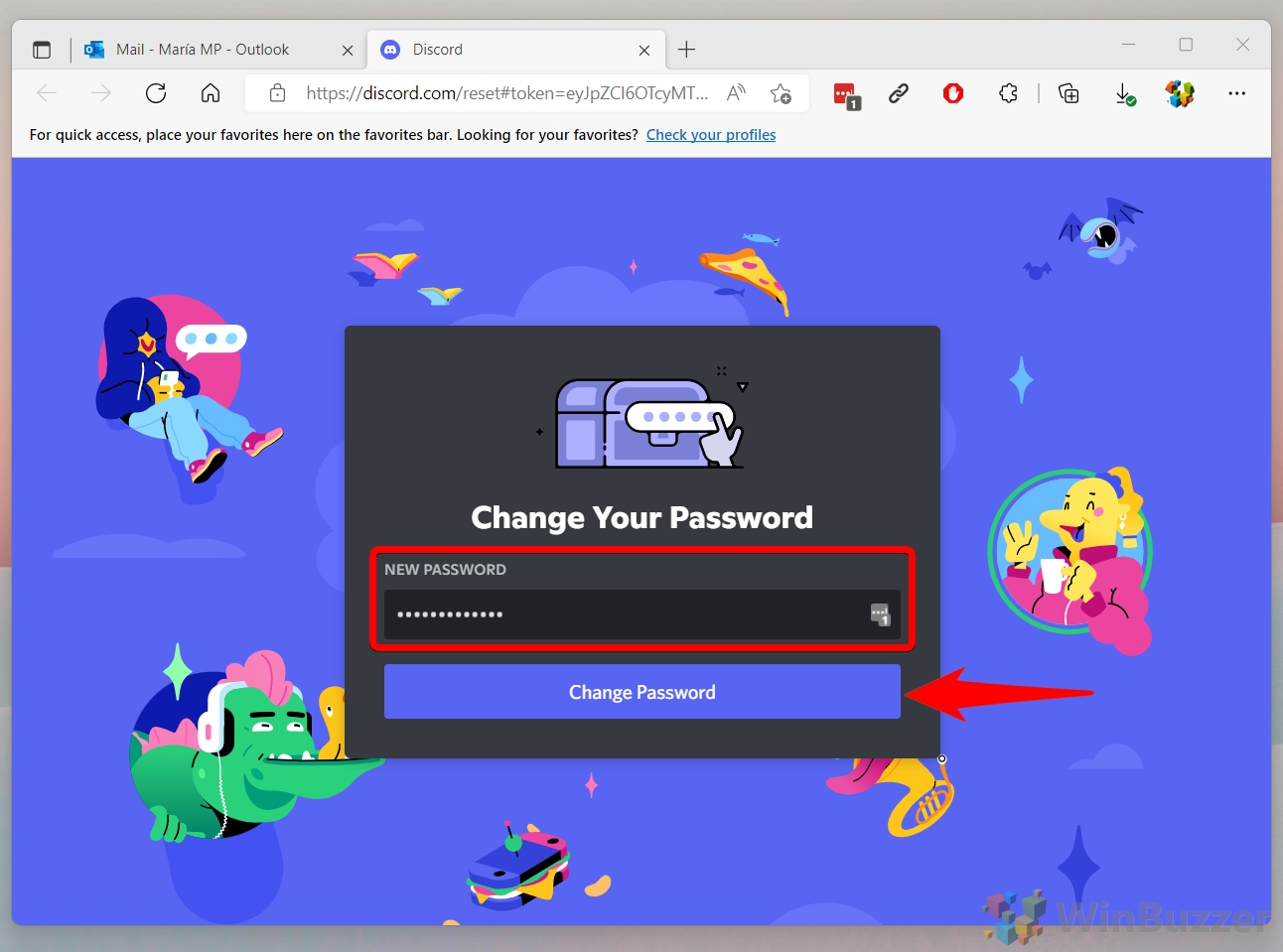Viewport: 1283px width, 952px height.
Task: Open the red shield ad blocker extension
Action: click(x=953, y=93)
